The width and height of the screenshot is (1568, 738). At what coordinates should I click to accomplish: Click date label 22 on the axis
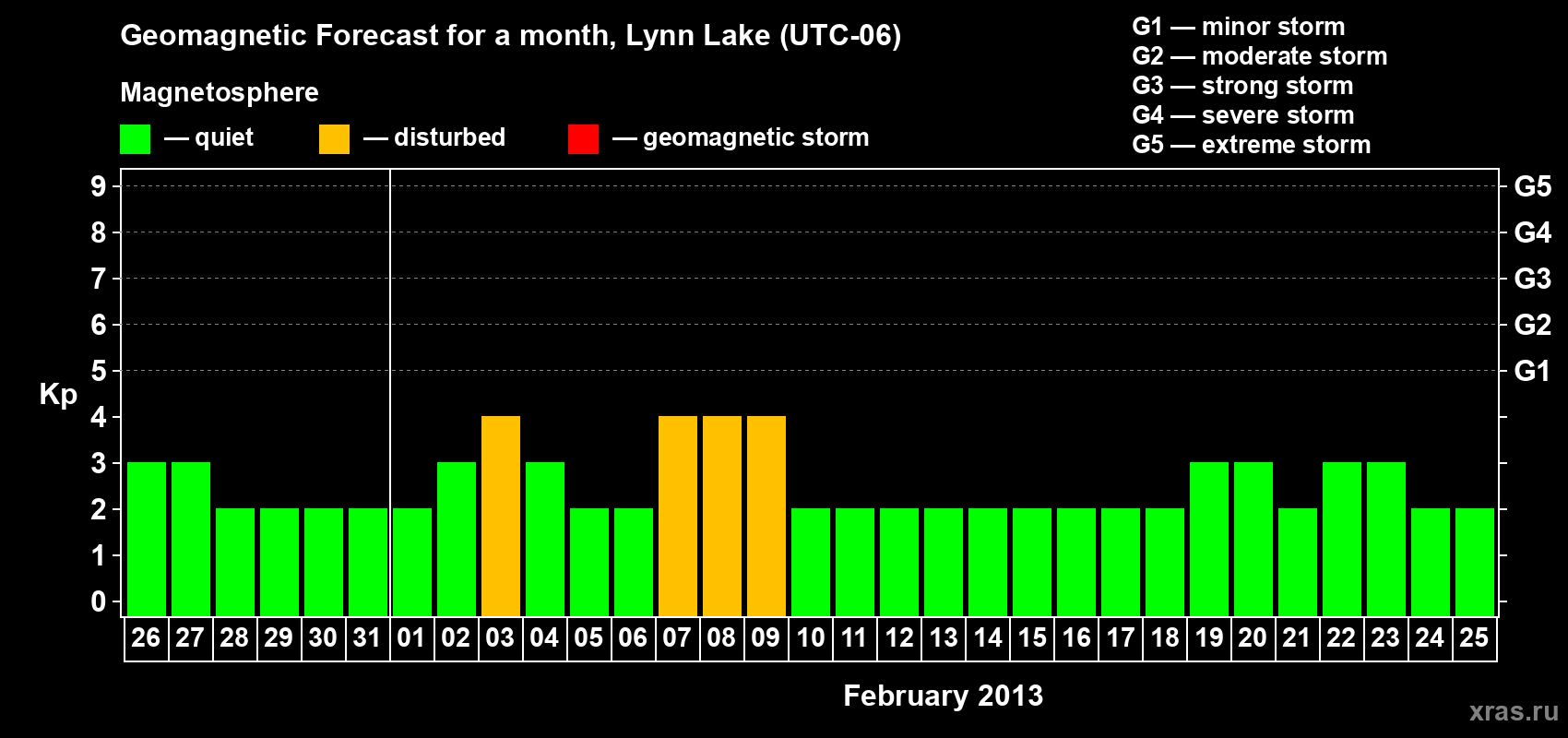(1341, 638)
